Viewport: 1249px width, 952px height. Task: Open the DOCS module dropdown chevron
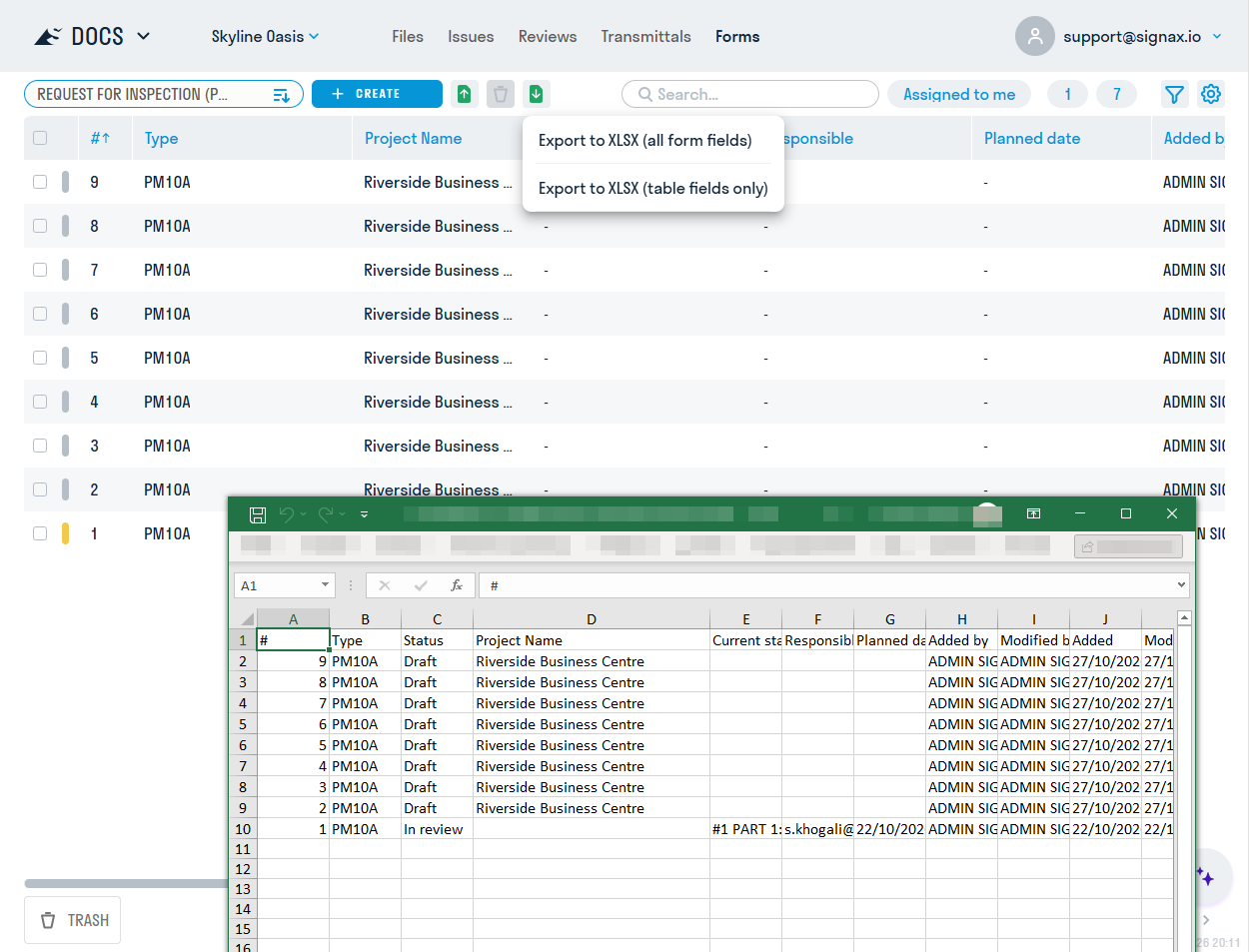pyautogui.click(x=143, y=36)
